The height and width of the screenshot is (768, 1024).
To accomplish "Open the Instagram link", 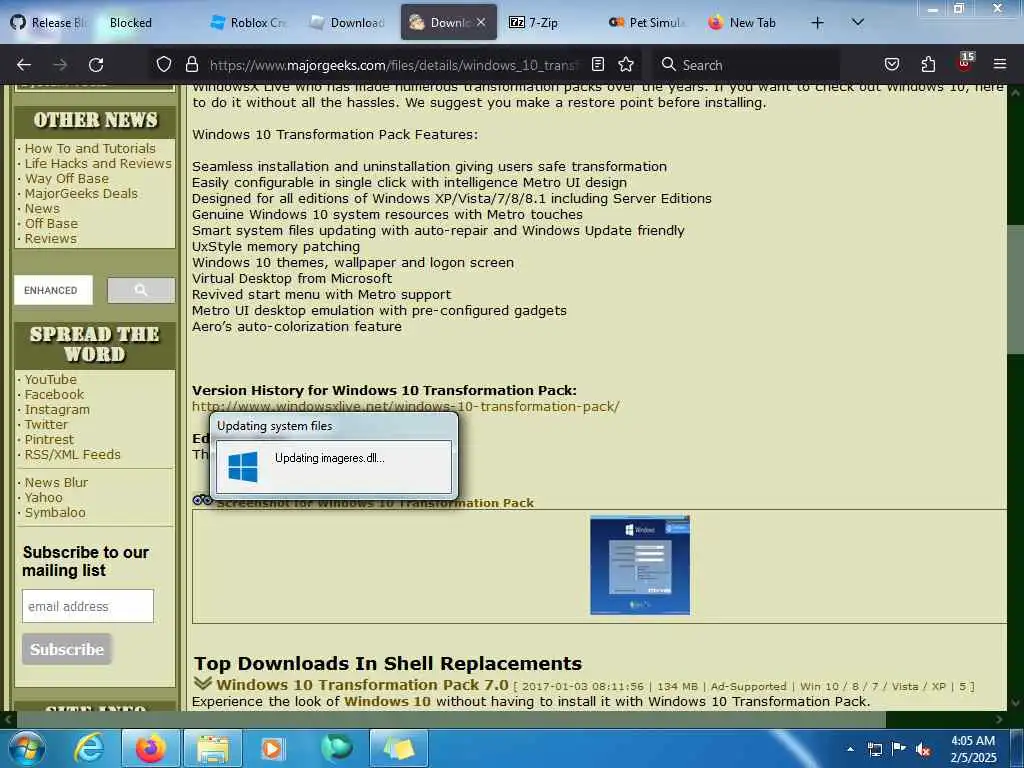I will click(57, 409).
